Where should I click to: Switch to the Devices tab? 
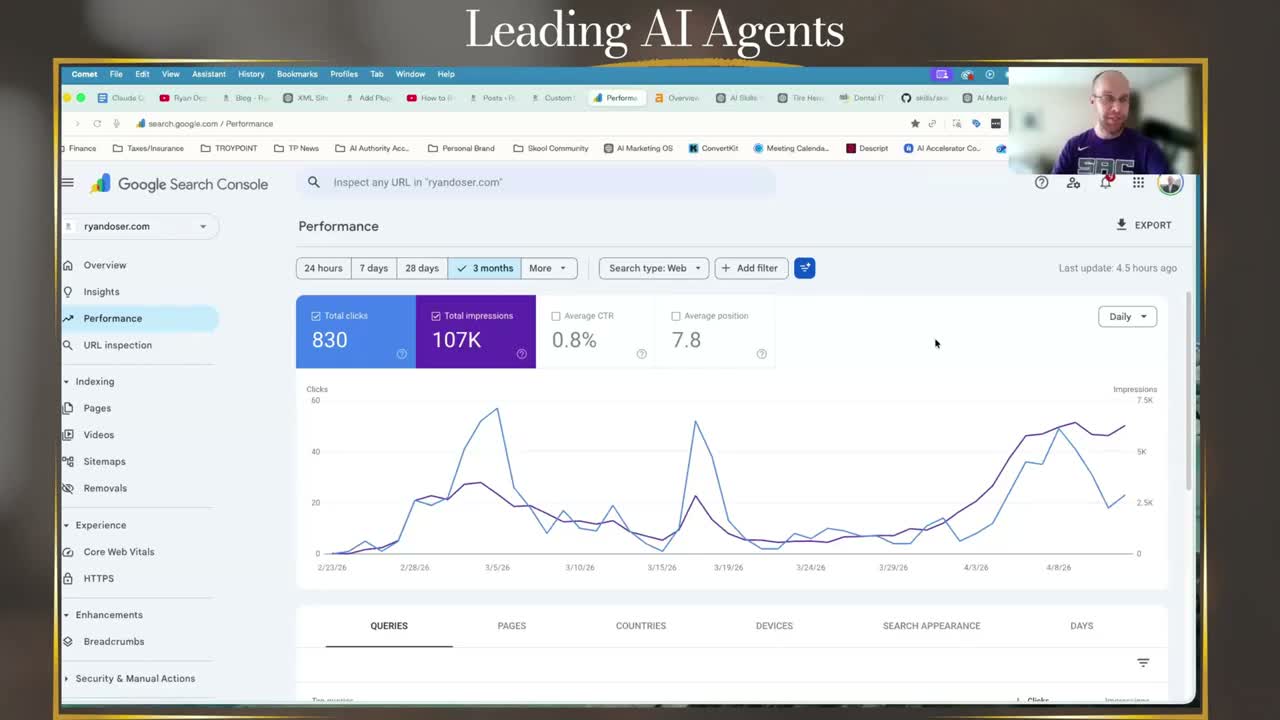(774, 626)
